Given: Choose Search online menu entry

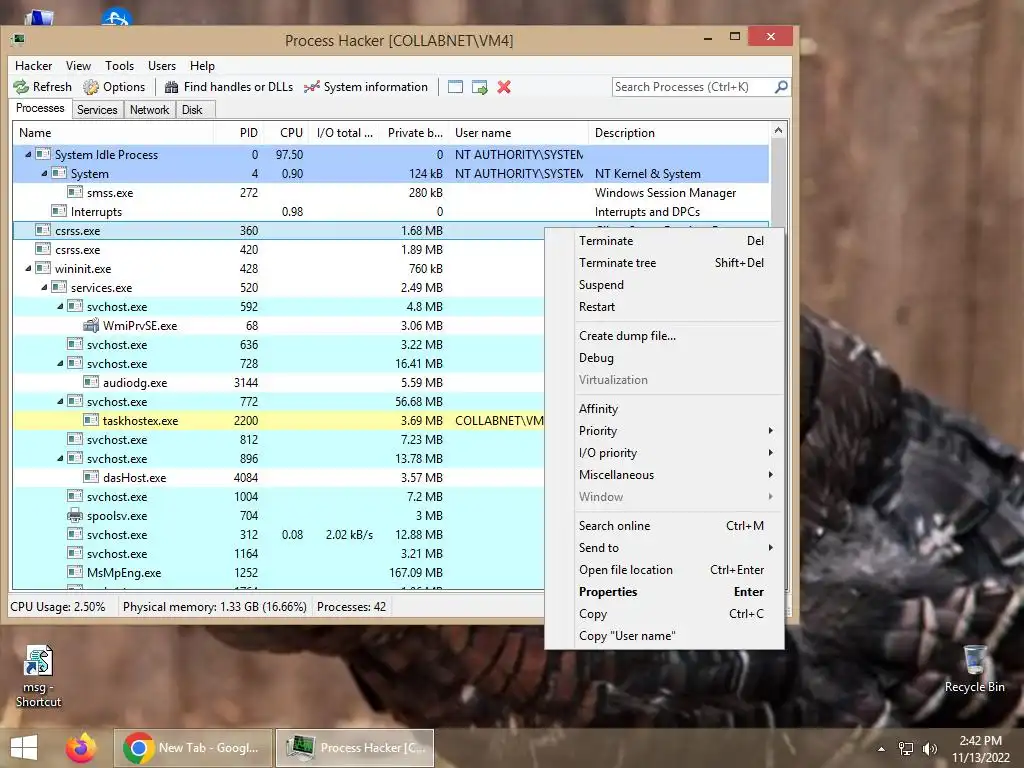Looking at the screenshot, I should [x=665, y=526].
